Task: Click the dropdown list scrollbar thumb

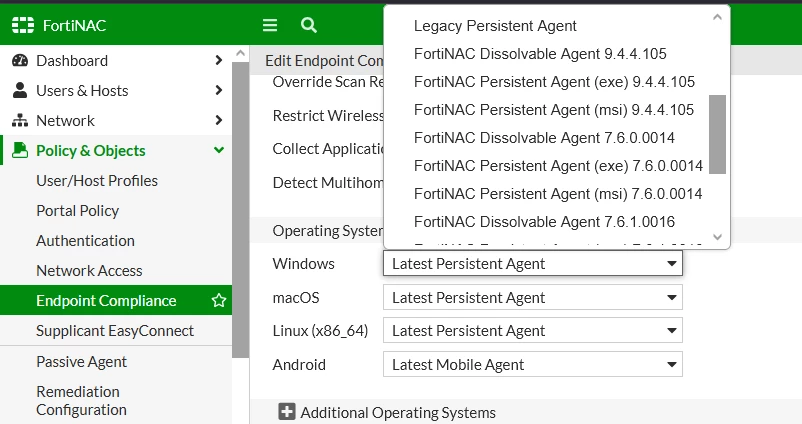Action: click(x=718, y=134)
